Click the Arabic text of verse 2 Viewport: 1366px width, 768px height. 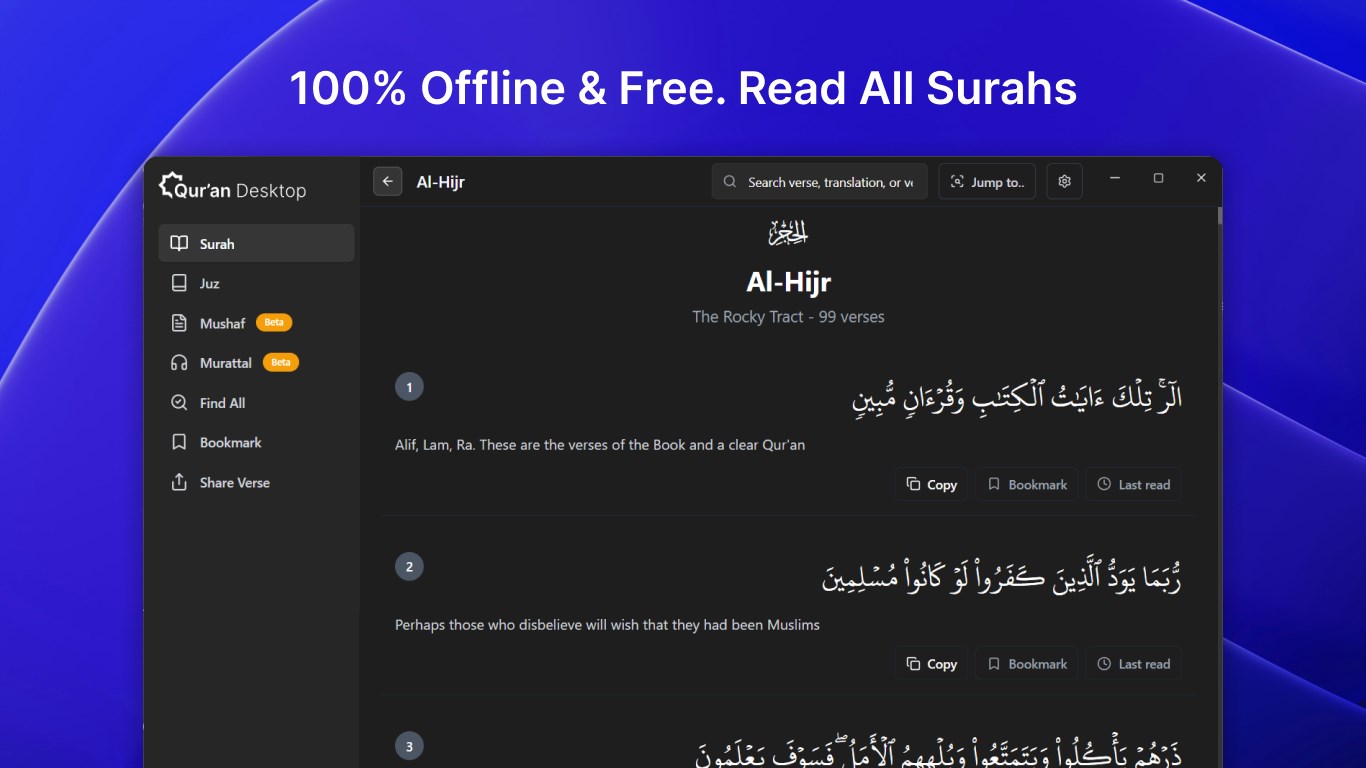[x=1002, y=576]
